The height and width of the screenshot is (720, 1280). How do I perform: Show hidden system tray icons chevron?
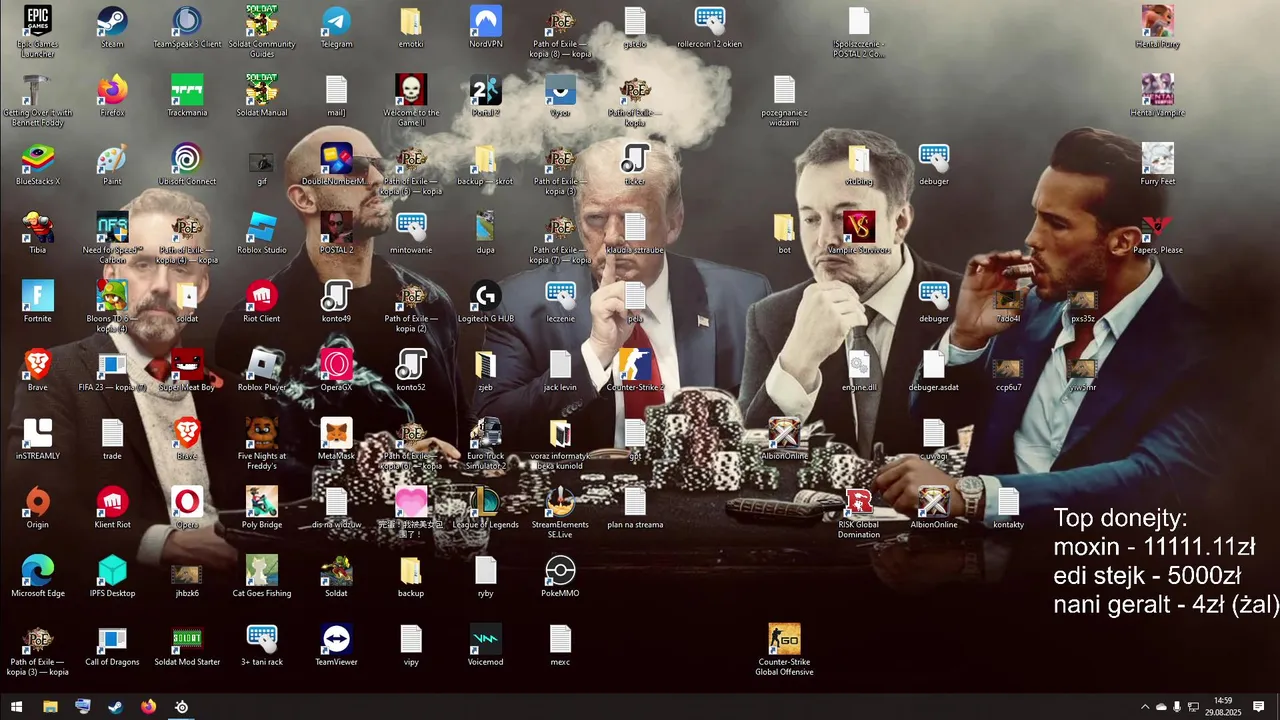(x=1145, y=707)
